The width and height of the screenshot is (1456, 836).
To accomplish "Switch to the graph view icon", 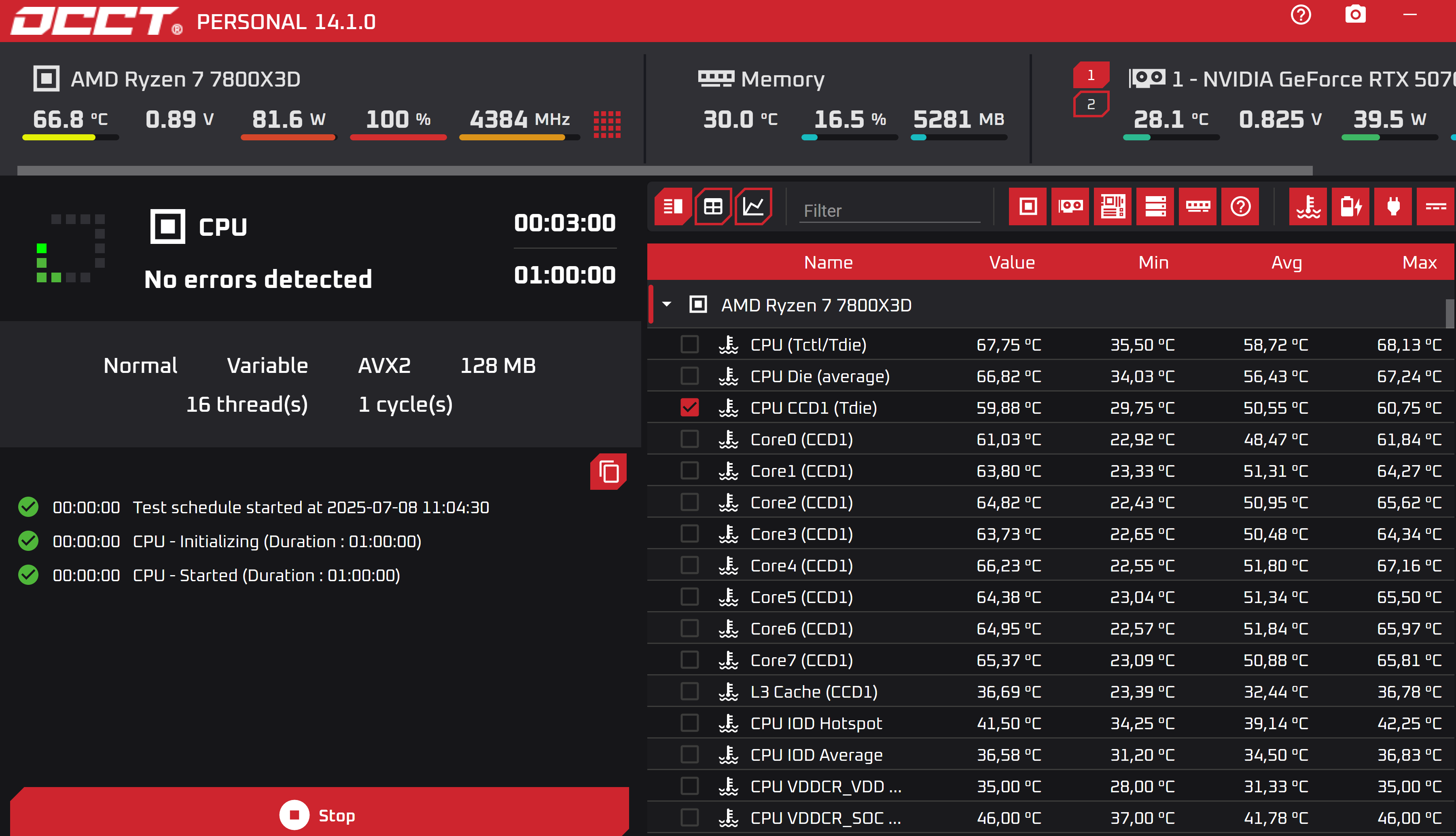I will point(753,206).
